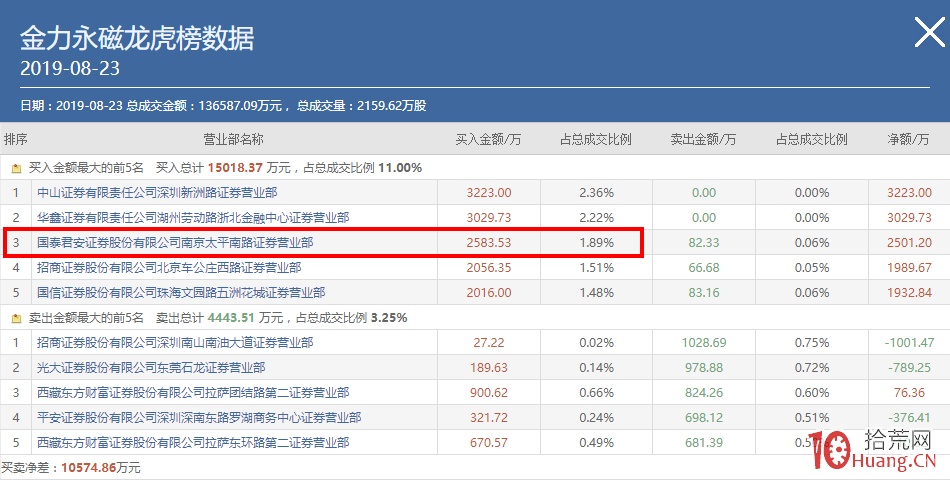Open 西藏东方财富证券拉萨团结路第二营业部 link
950x480 pixels.
pyautogui.click(x=193, y=393)
